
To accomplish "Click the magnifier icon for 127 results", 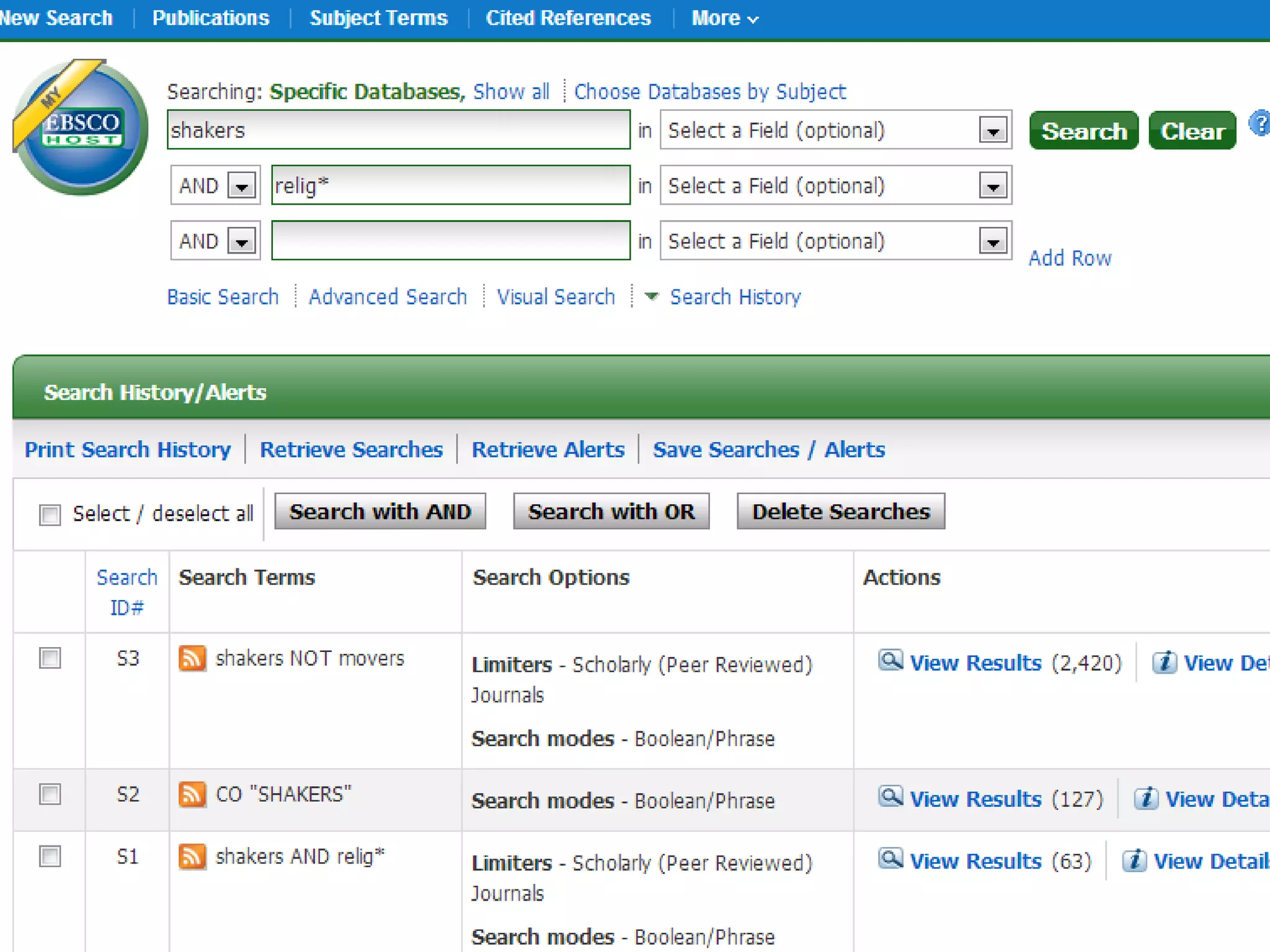I will [x=890, y=797].
